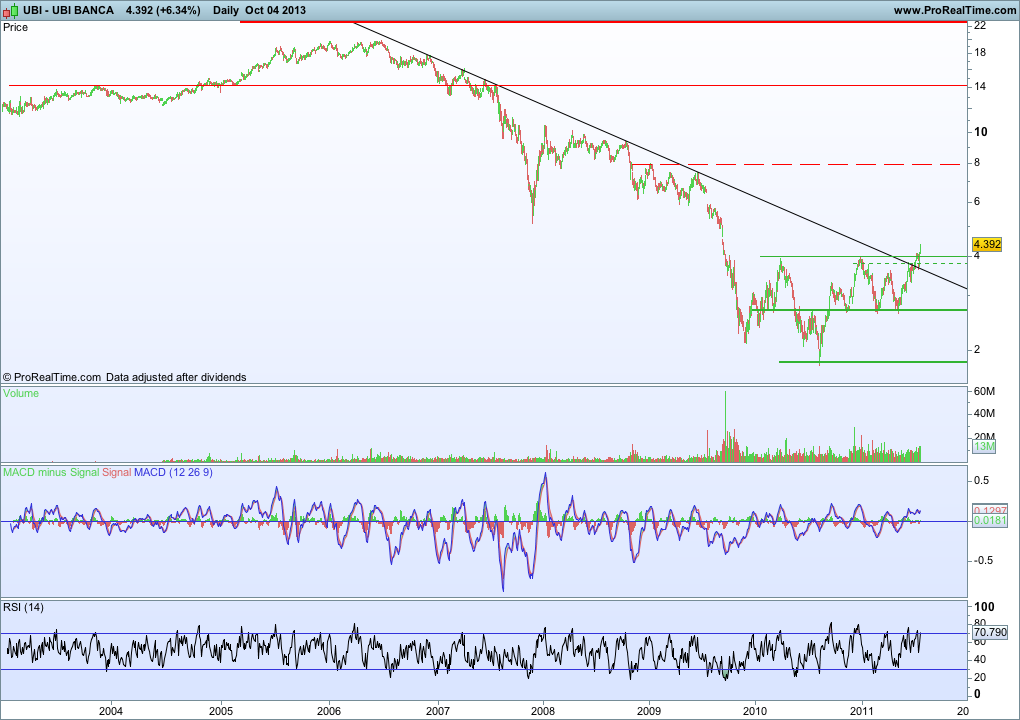Click the '(12 26 9)' MACD parameters
1020x720 pixels.
[x=191, y=472]
